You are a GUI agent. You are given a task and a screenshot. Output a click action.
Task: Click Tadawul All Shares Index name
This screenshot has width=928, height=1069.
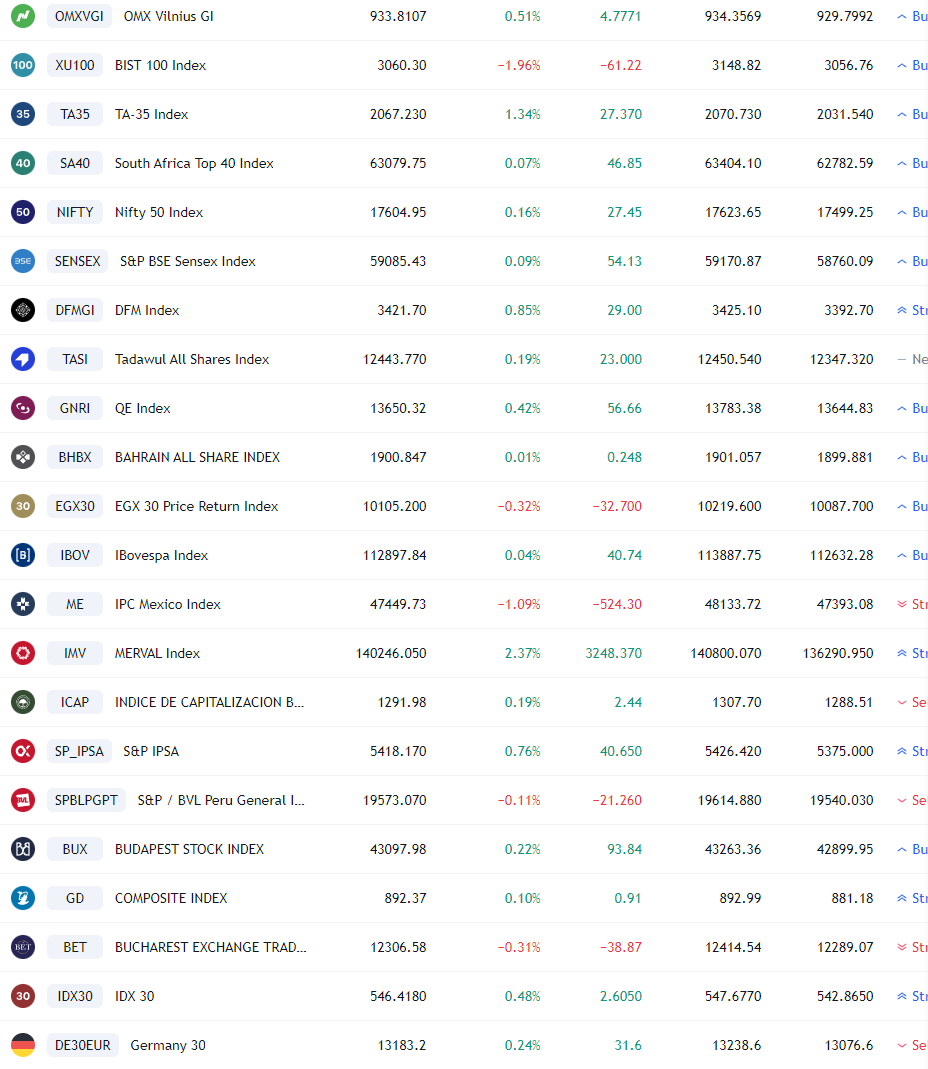[192, 359]
